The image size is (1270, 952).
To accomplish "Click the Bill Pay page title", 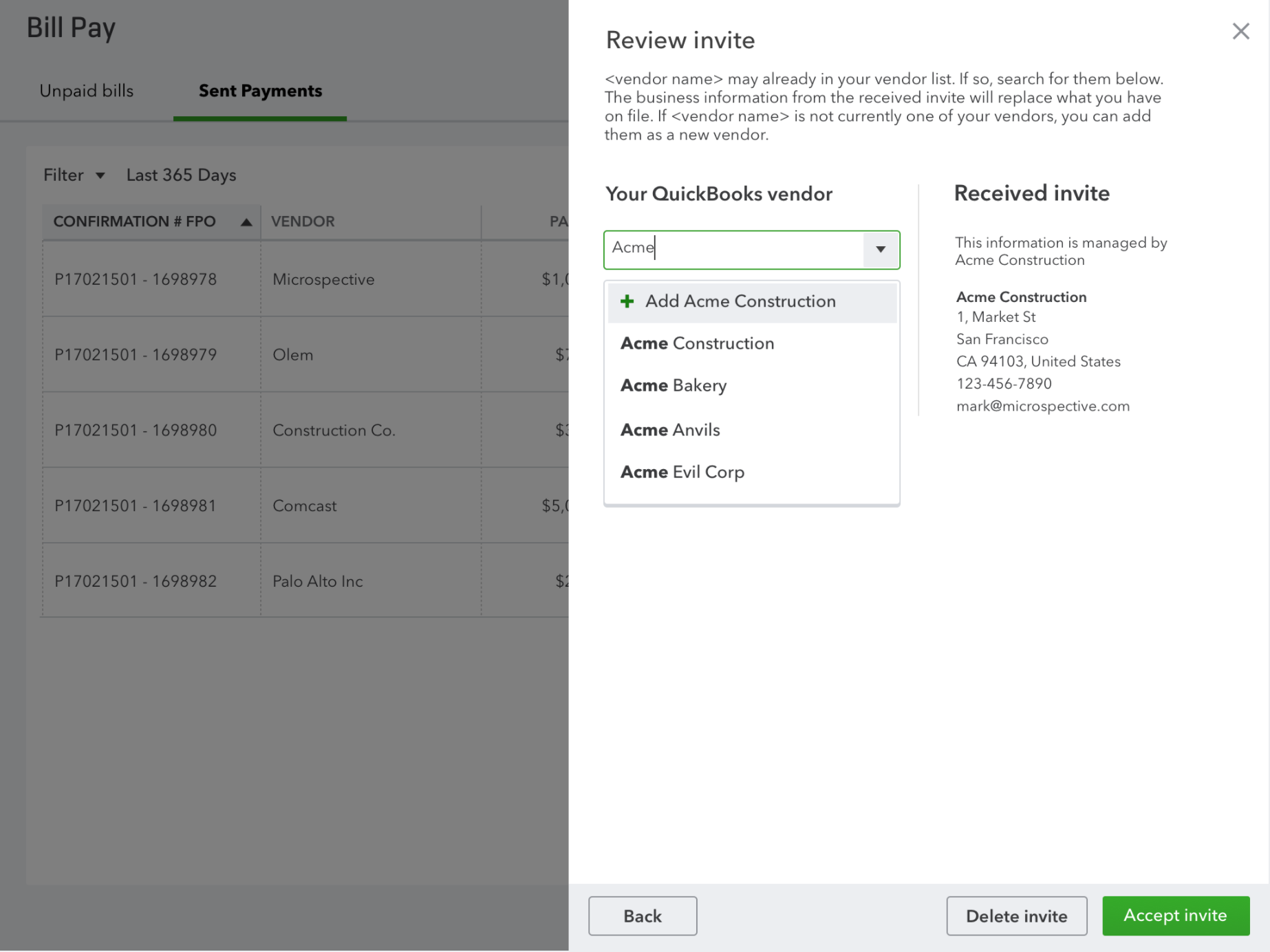I will [71, 28].
